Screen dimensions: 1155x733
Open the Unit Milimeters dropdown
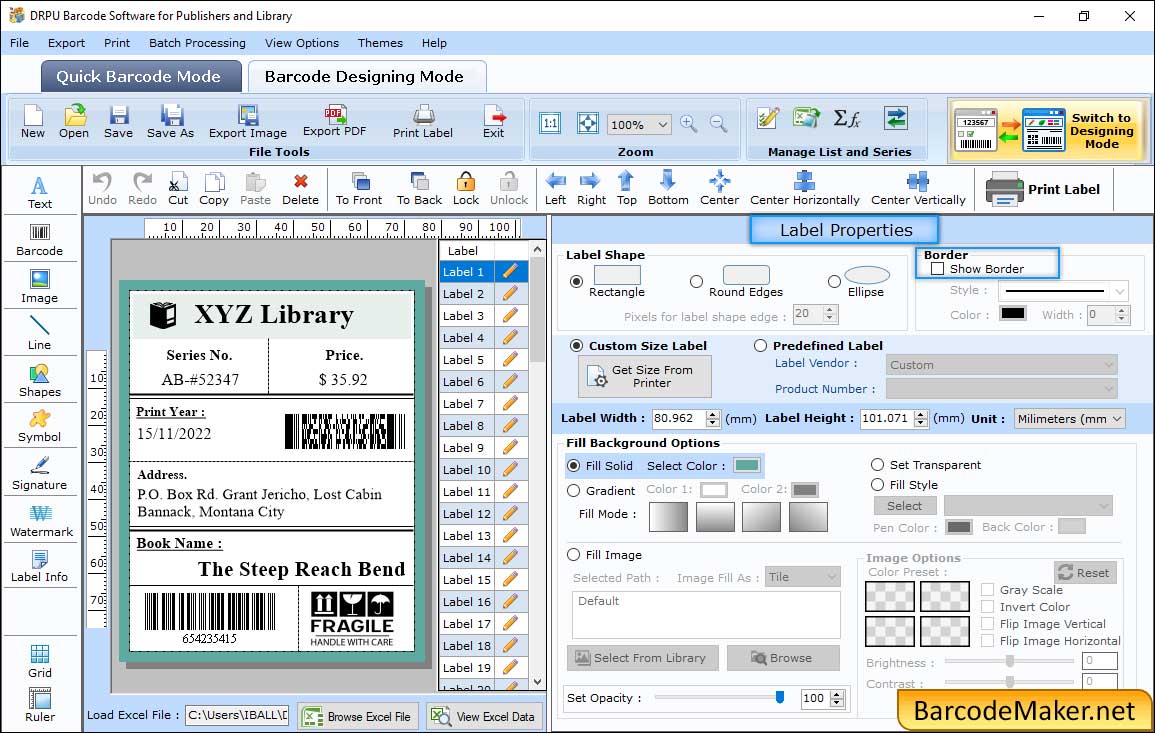click(x=1070, y=418)
